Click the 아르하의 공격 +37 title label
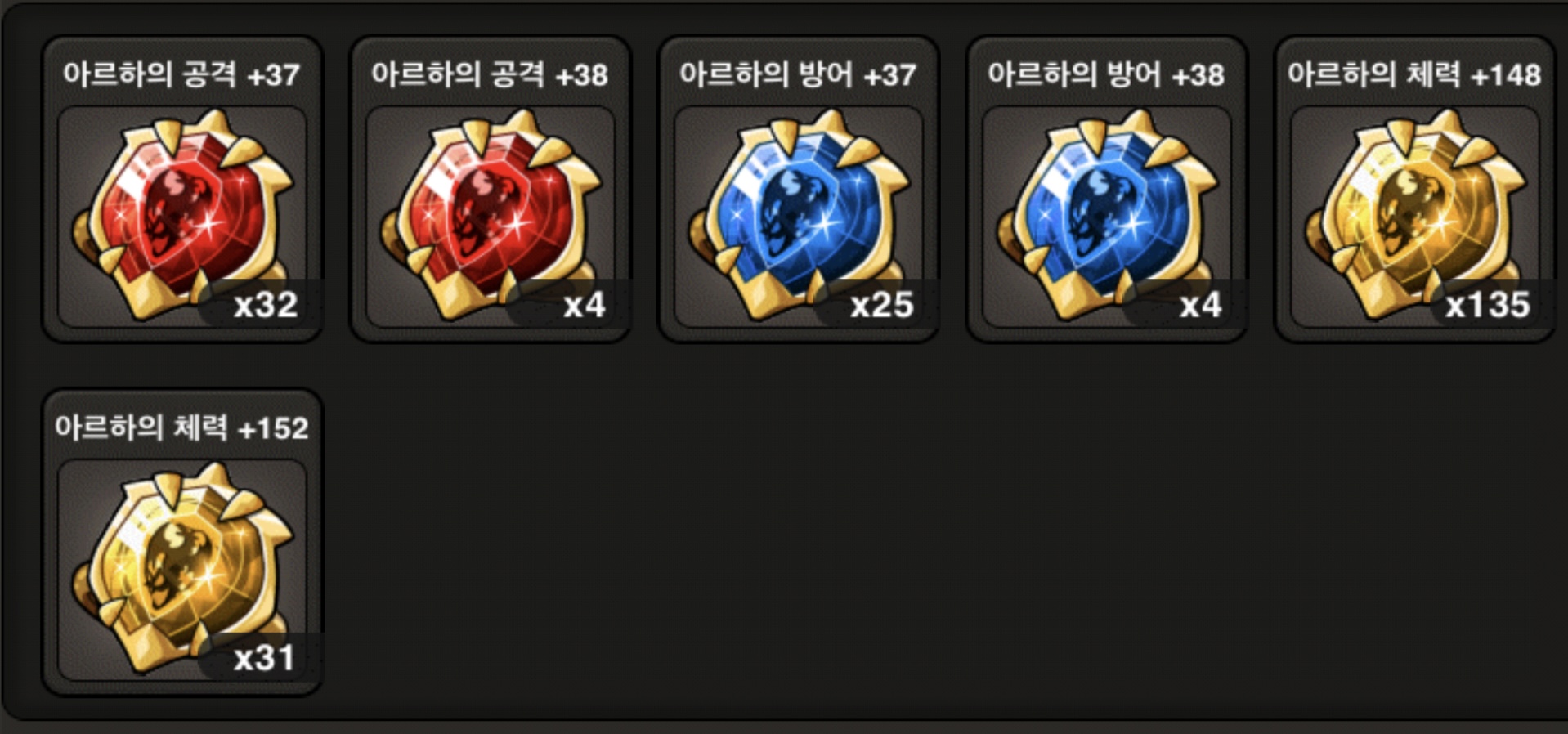The width and height of the screenshot is (1568, 734). click(181, 75)
